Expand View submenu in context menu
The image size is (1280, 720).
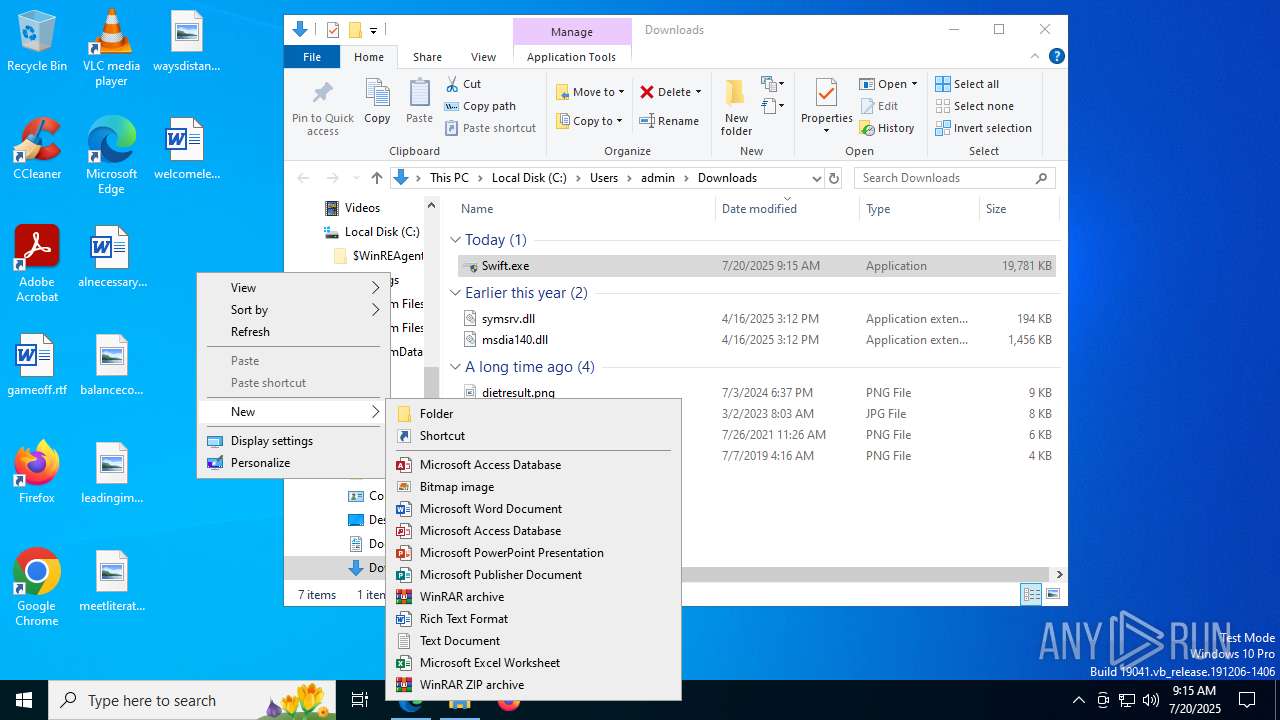point(293,288)
